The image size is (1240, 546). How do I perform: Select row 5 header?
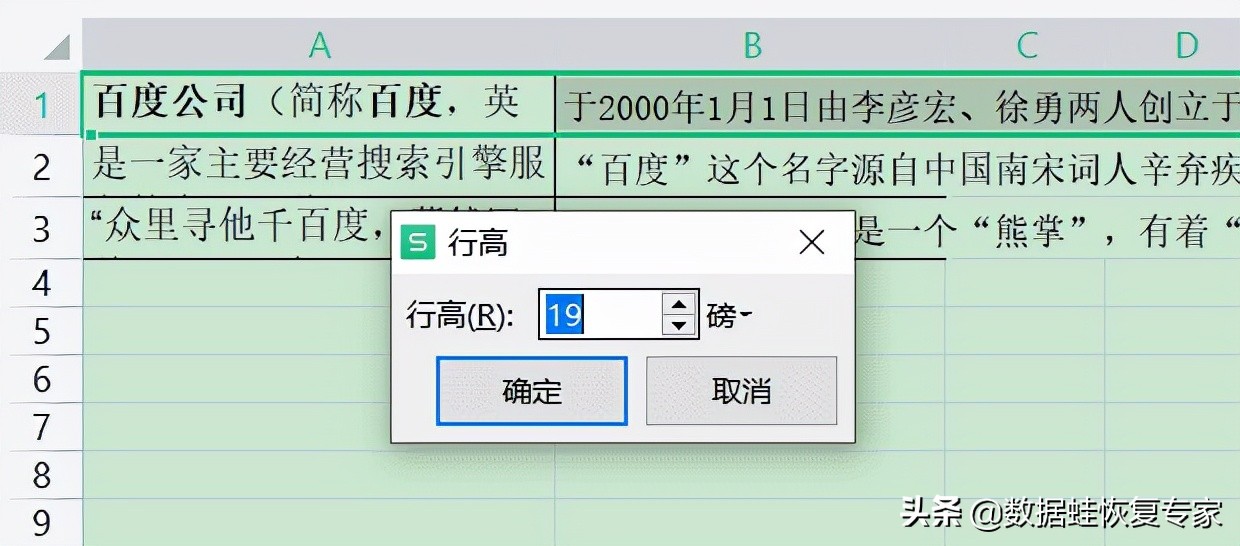[x=41, y=331]
